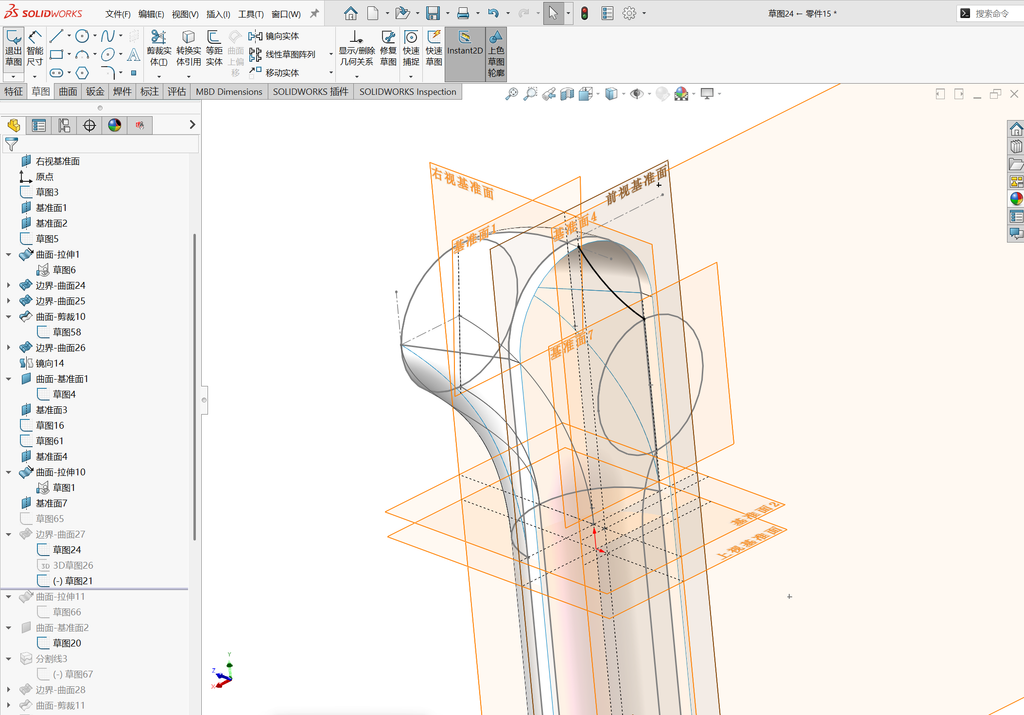Click Move Entities (移动实体)
Viewport: 1024px width, 715px height.
[274, 72]
